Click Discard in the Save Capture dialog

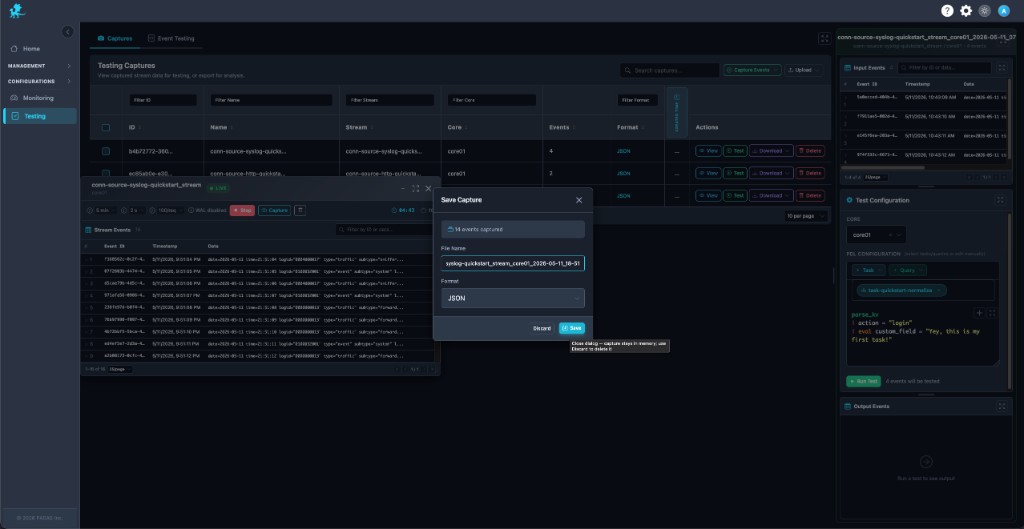point(541,329)
